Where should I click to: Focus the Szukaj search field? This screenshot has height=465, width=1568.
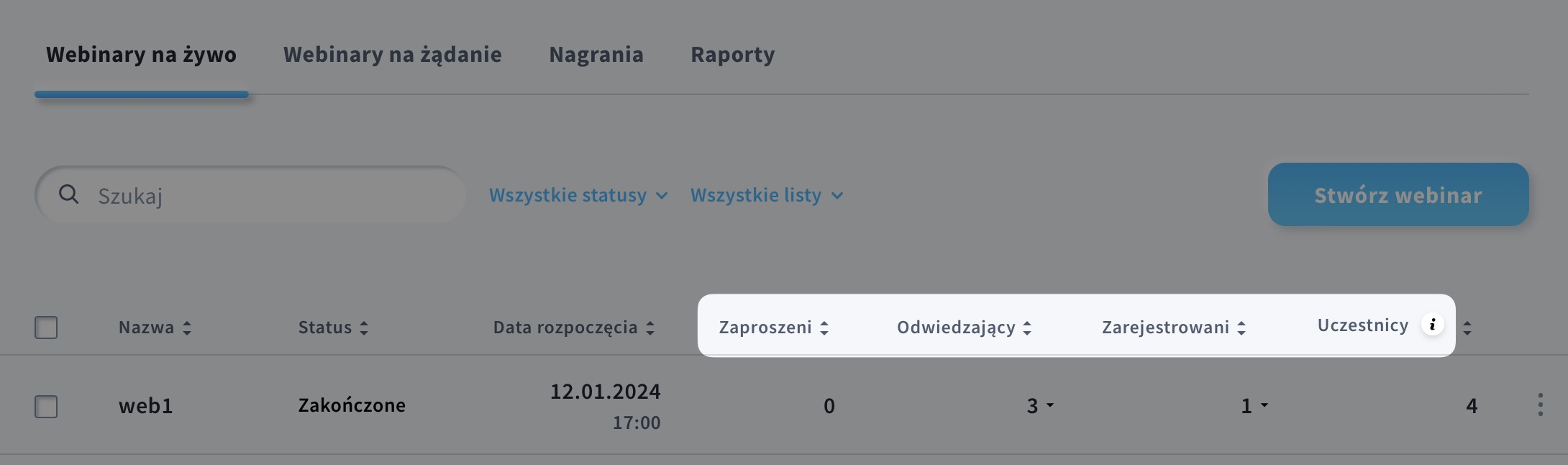(x=250, y=195)
